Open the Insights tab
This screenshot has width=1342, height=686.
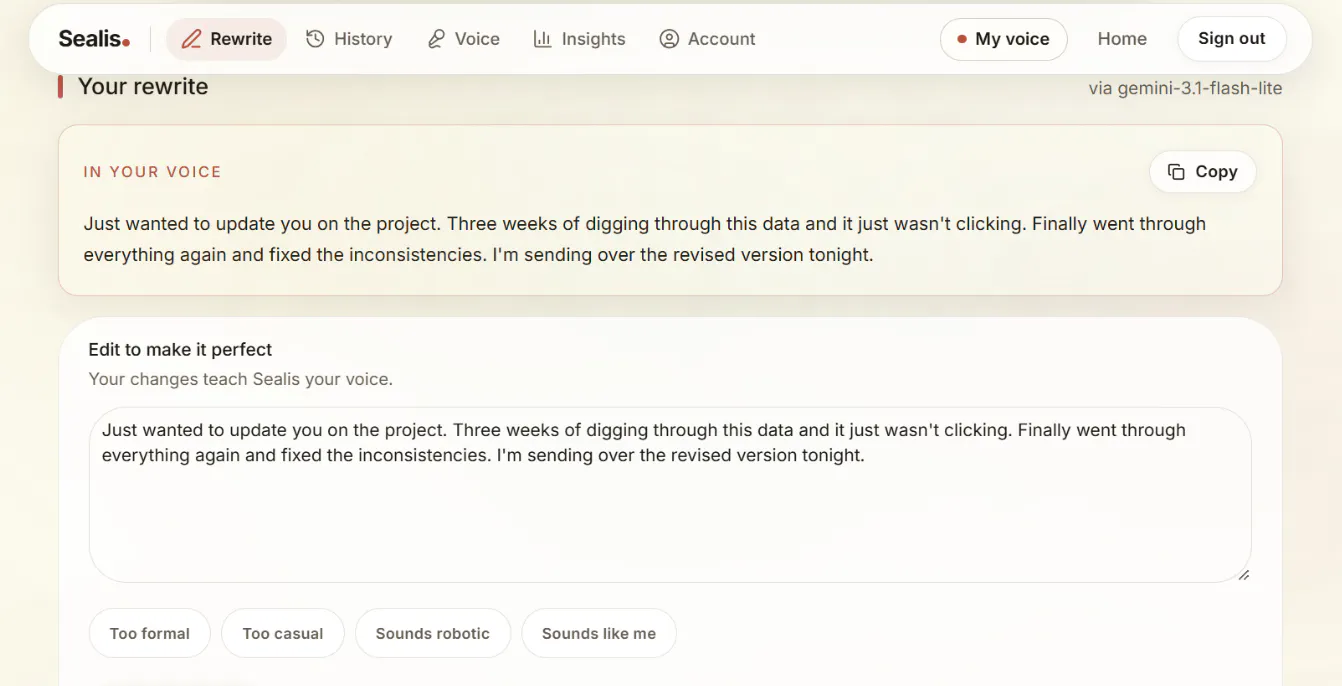[579, 39]
